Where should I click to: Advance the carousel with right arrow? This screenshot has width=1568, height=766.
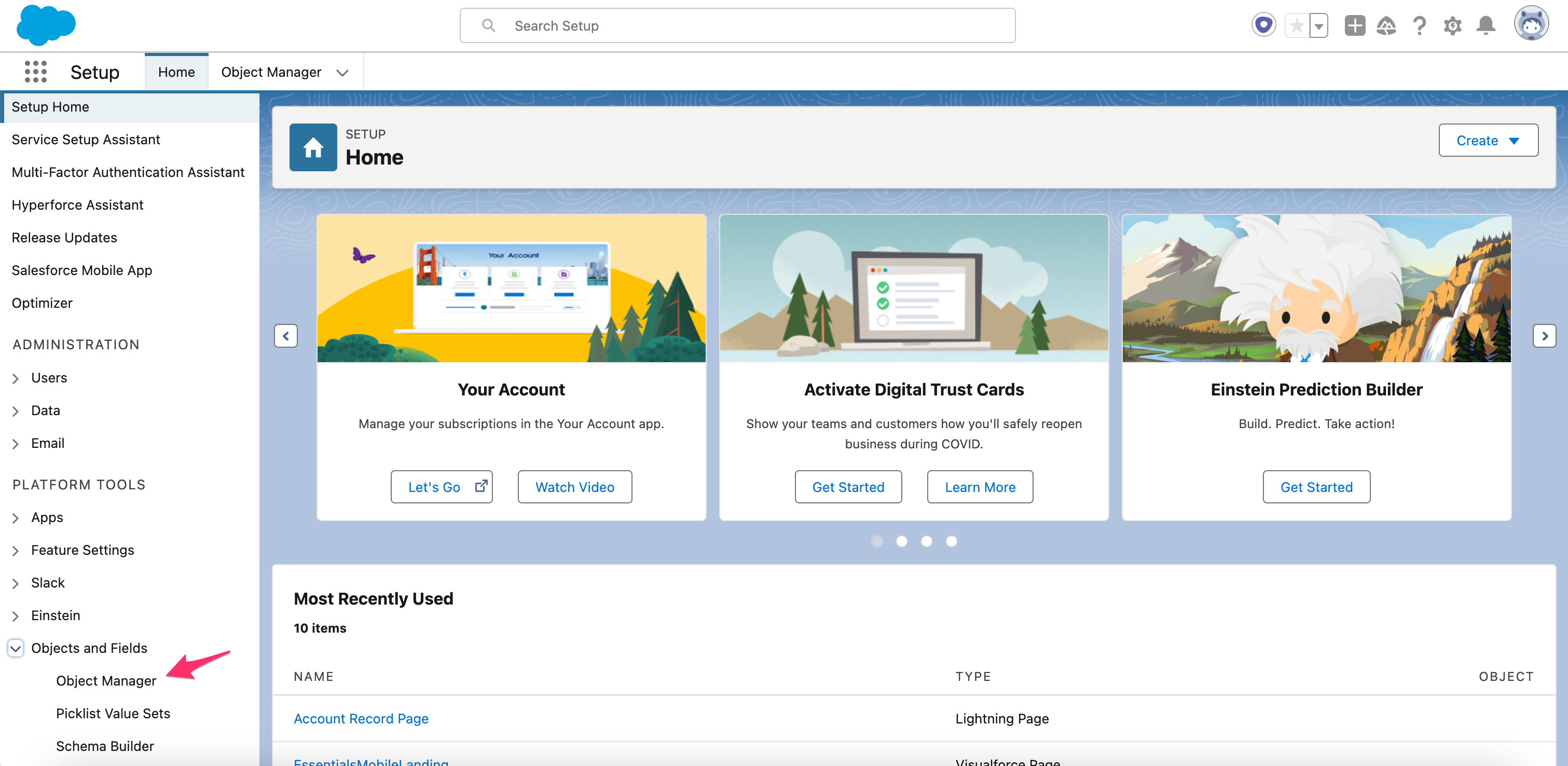click(x=1545, y=335)
